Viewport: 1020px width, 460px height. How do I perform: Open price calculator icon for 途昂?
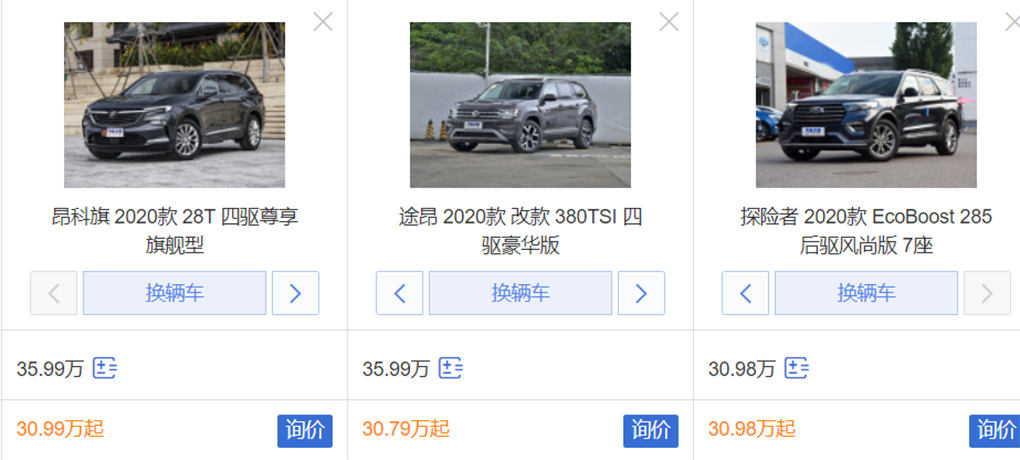pyautogui.click(x=451, y=368)
